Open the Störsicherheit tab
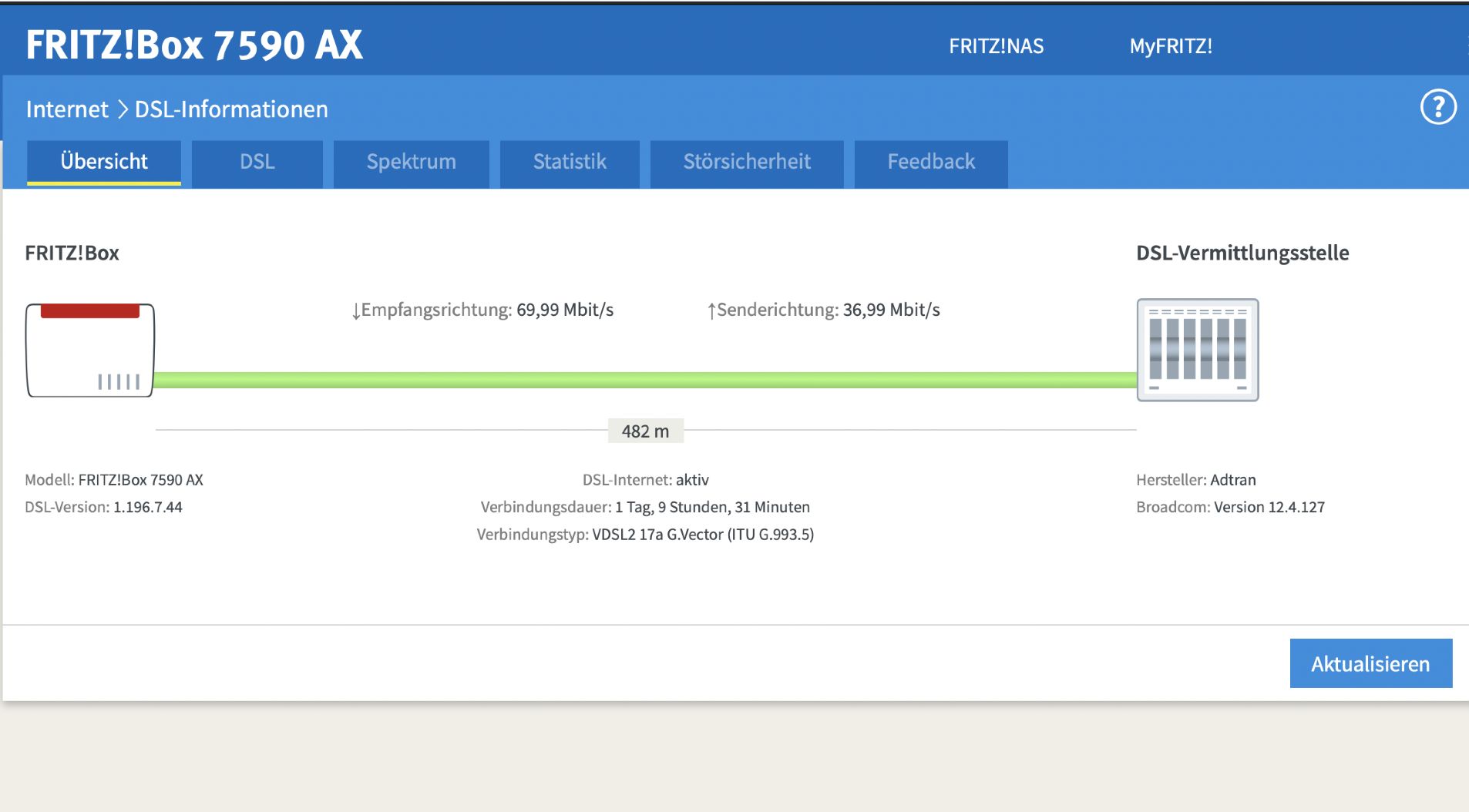 tap(747, 163)
